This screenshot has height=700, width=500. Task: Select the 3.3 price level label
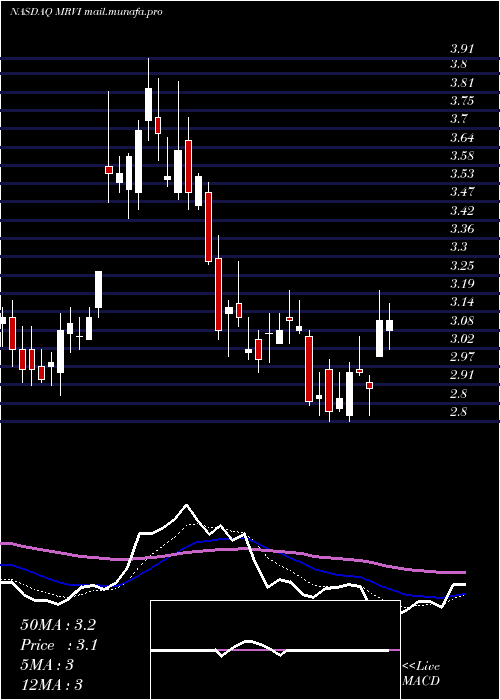pos(458,247)
